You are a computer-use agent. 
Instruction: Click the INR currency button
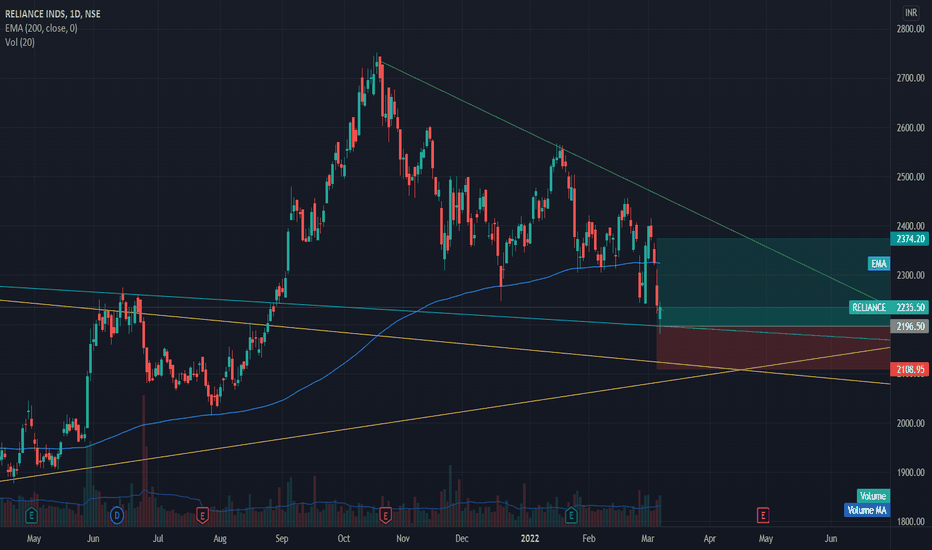click(x=911, y=12)
